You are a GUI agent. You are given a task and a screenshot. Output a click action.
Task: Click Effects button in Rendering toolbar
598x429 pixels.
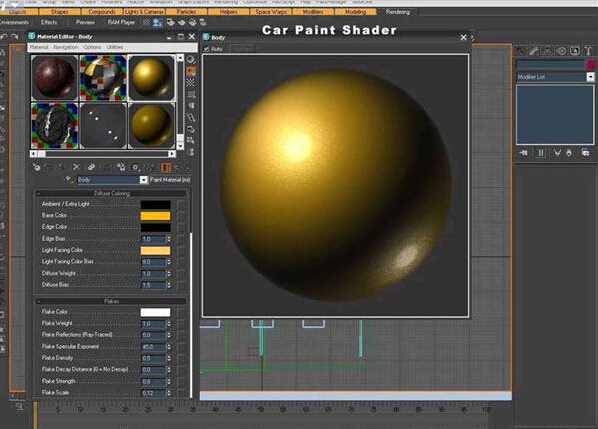coord(49,22)
